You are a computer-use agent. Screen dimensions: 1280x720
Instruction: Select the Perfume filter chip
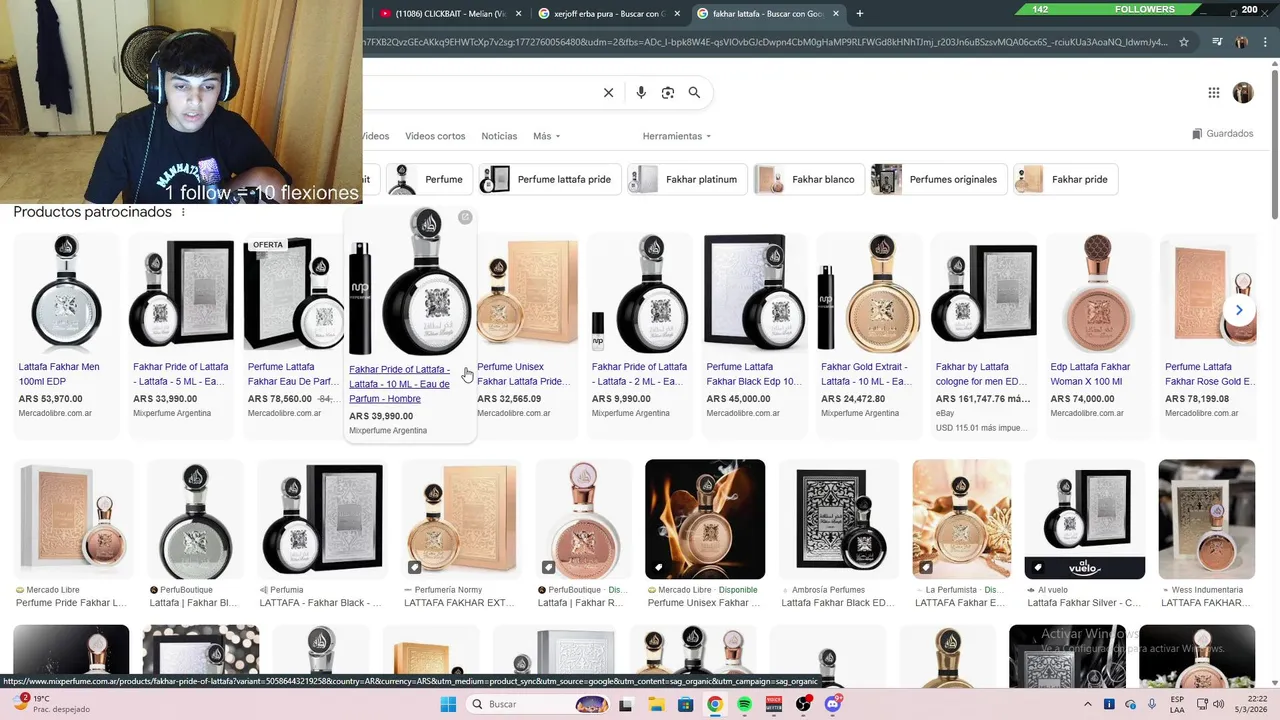(430, 179)
